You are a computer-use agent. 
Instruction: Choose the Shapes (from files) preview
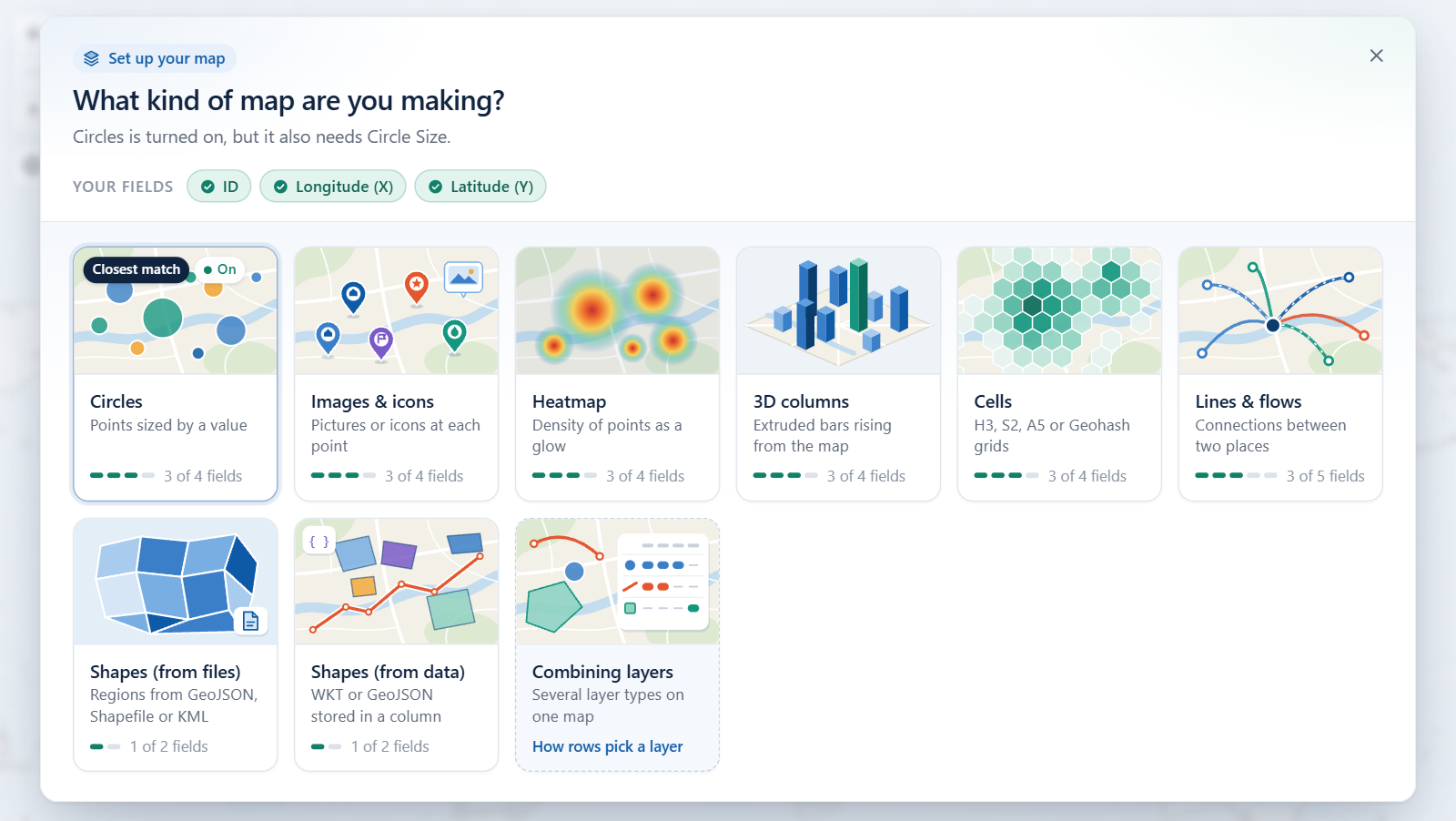point(176,583)
